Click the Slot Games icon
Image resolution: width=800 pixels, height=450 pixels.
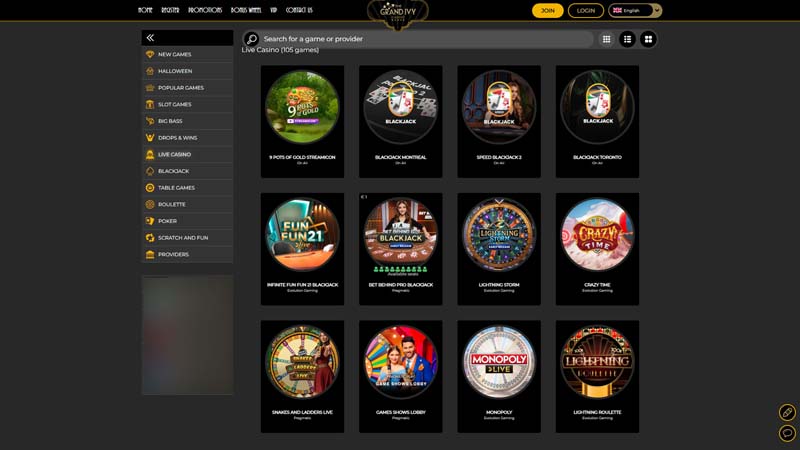tap(150, 104)
